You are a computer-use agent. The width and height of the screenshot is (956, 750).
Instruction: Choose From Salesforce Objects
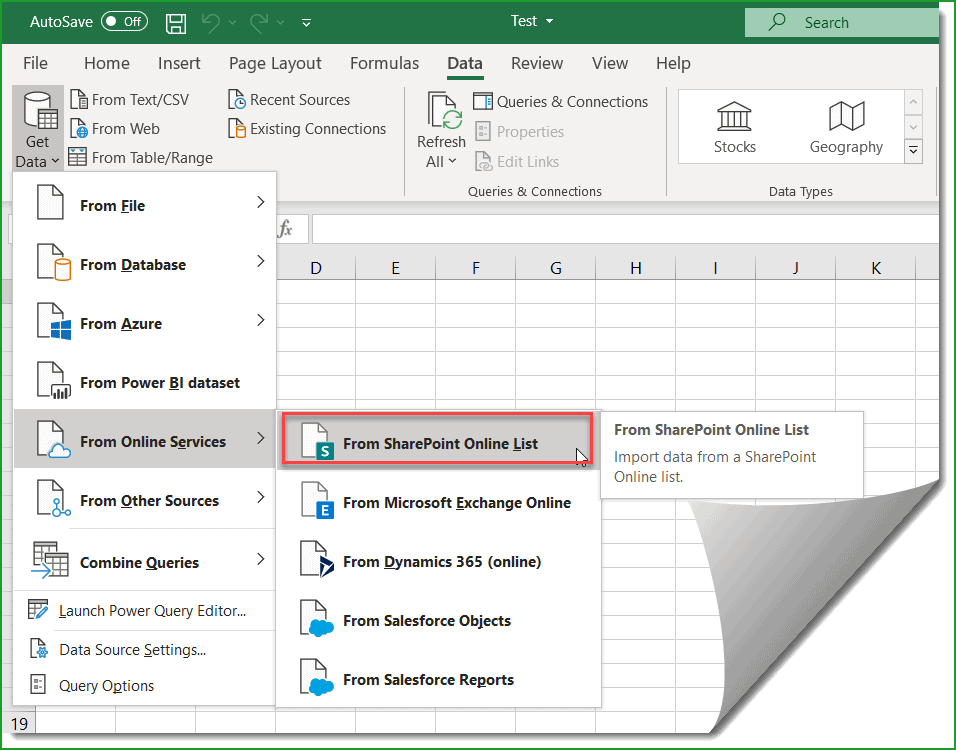pos(438,620)
